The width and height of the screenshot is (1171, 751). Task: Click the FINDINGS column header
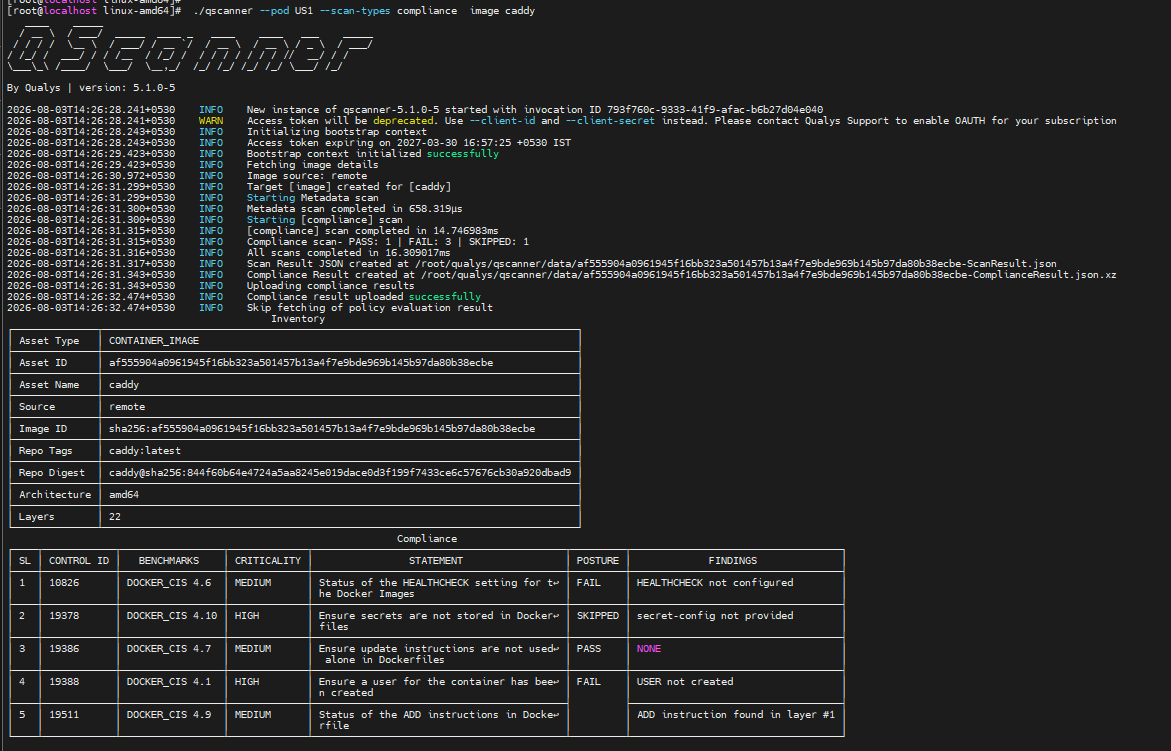coord(733,561)
